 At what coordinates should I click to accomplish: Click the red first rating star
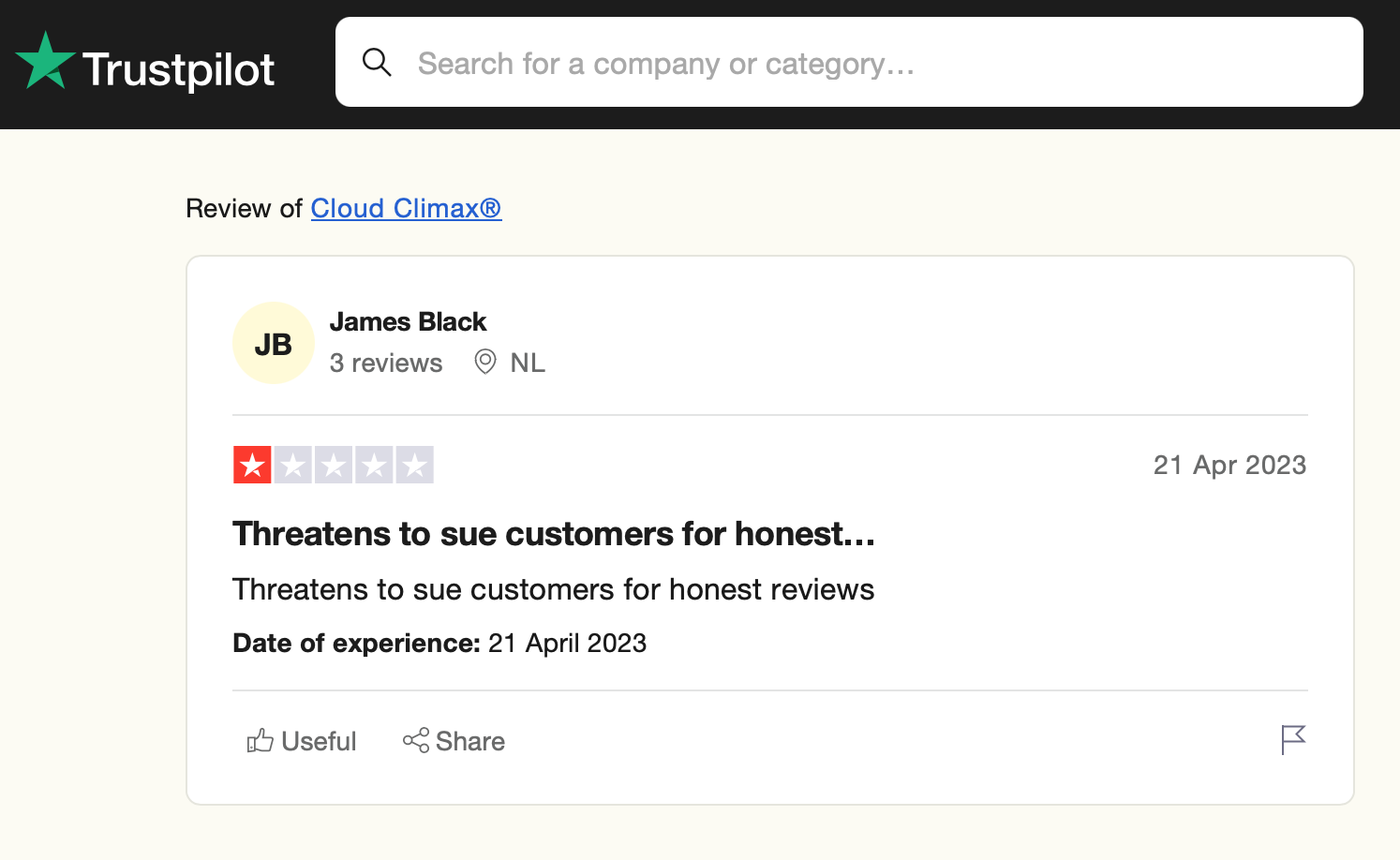[x=252, y=465]
